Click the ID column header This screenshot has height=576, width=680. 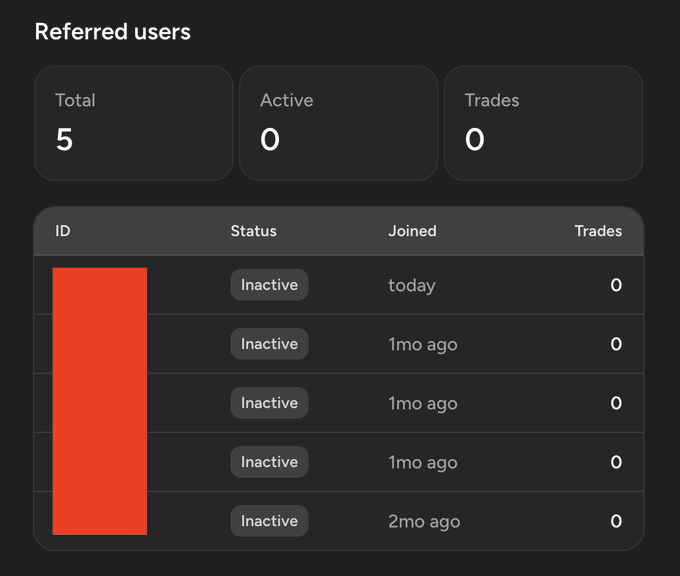pos(63,231)
